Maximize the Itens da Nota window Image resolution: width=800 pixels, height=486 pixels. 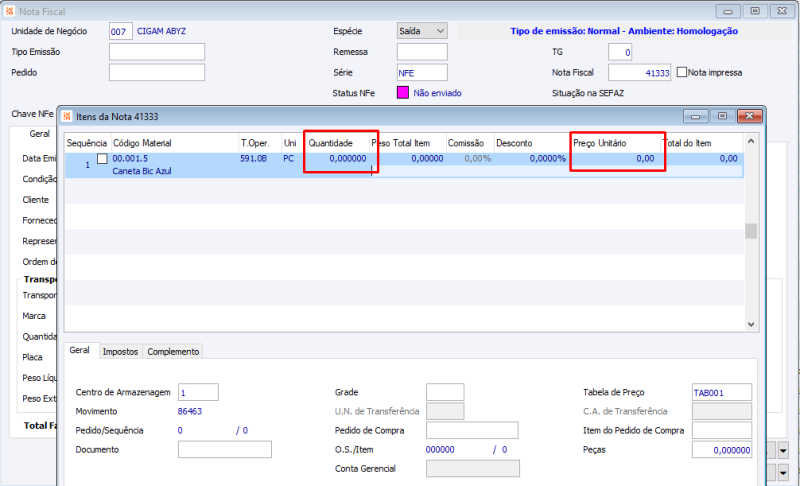click(x=722, y=116)
